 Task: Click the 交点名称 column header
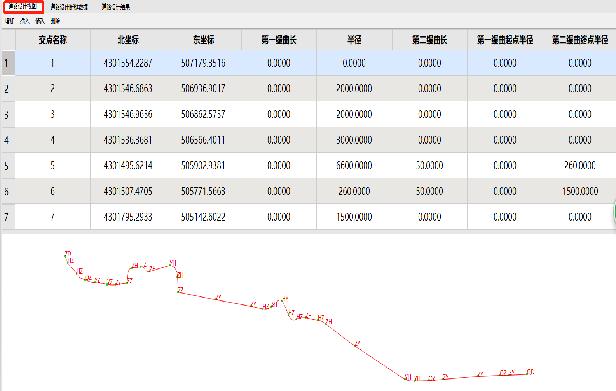[53, 40]
